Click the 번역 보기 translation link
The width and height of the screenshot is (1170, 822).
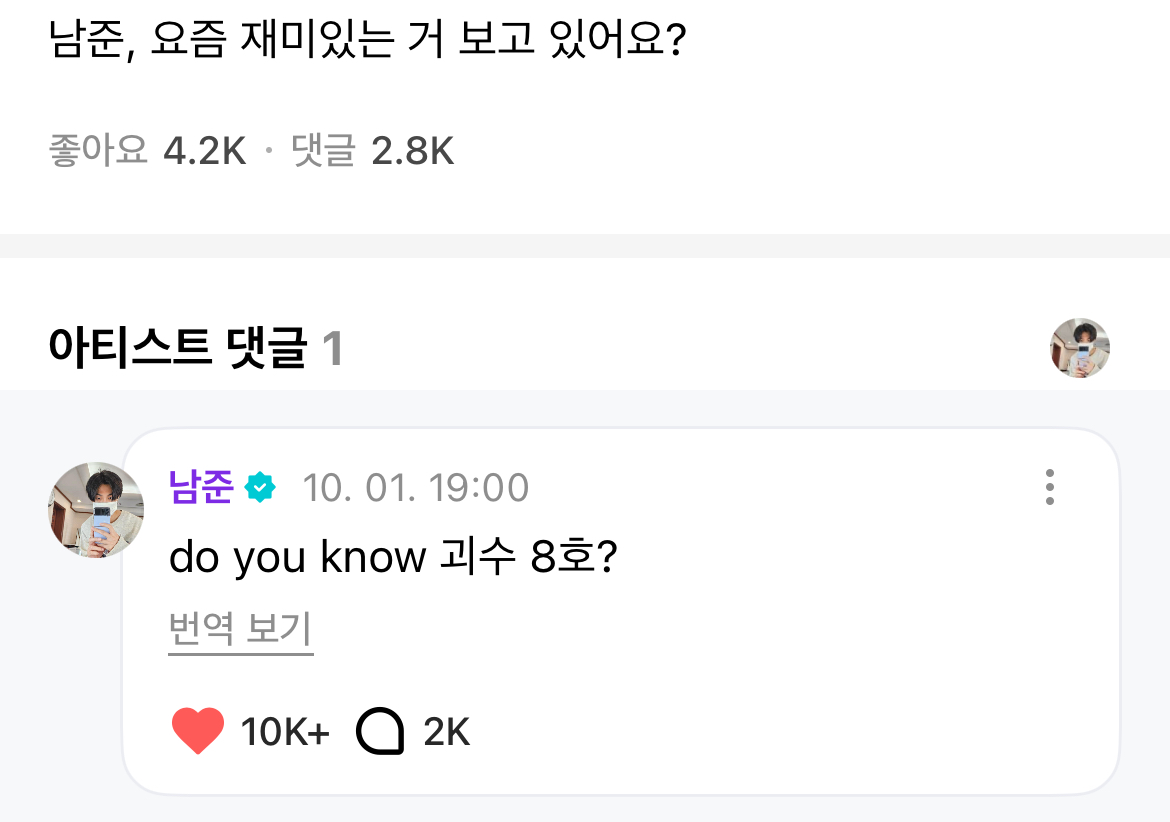[x=240, y=630]
